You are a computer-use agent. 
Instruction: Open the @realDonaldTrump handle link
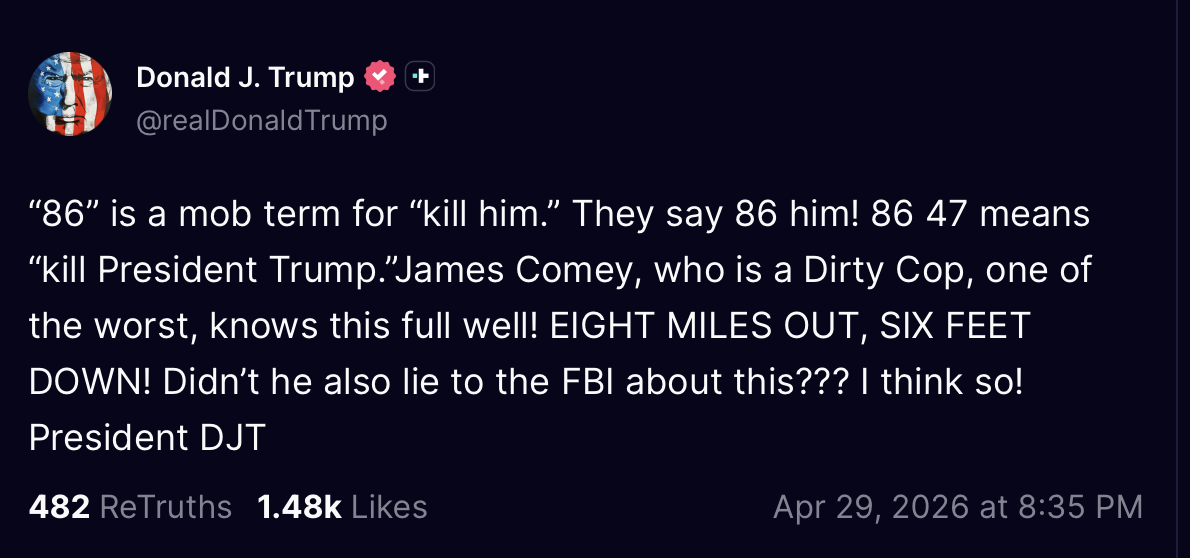coord(261,121)
